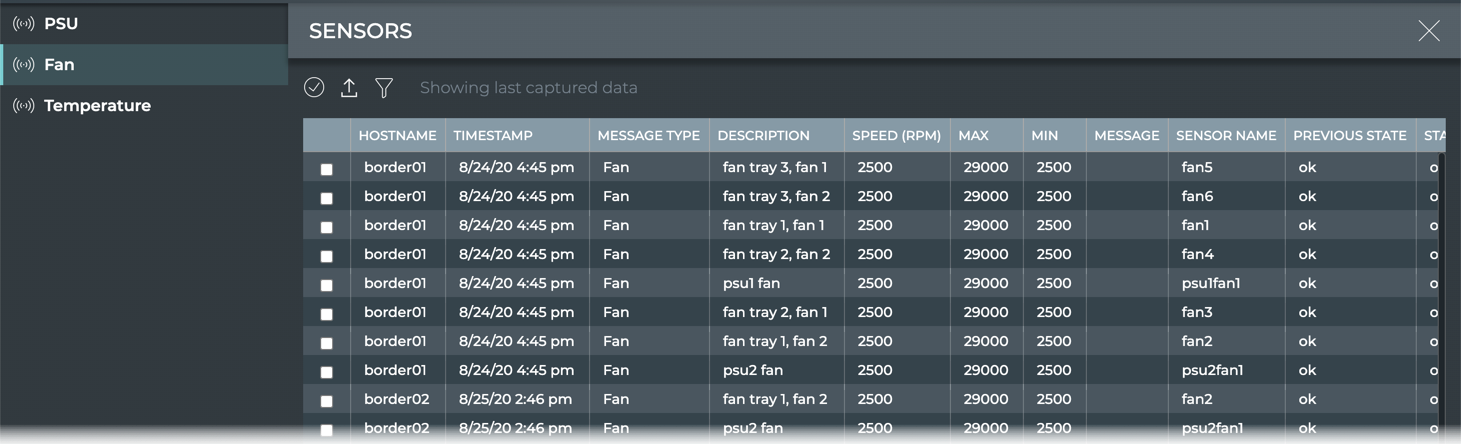Click the Previous State column header

click(x=1349, y=136)
